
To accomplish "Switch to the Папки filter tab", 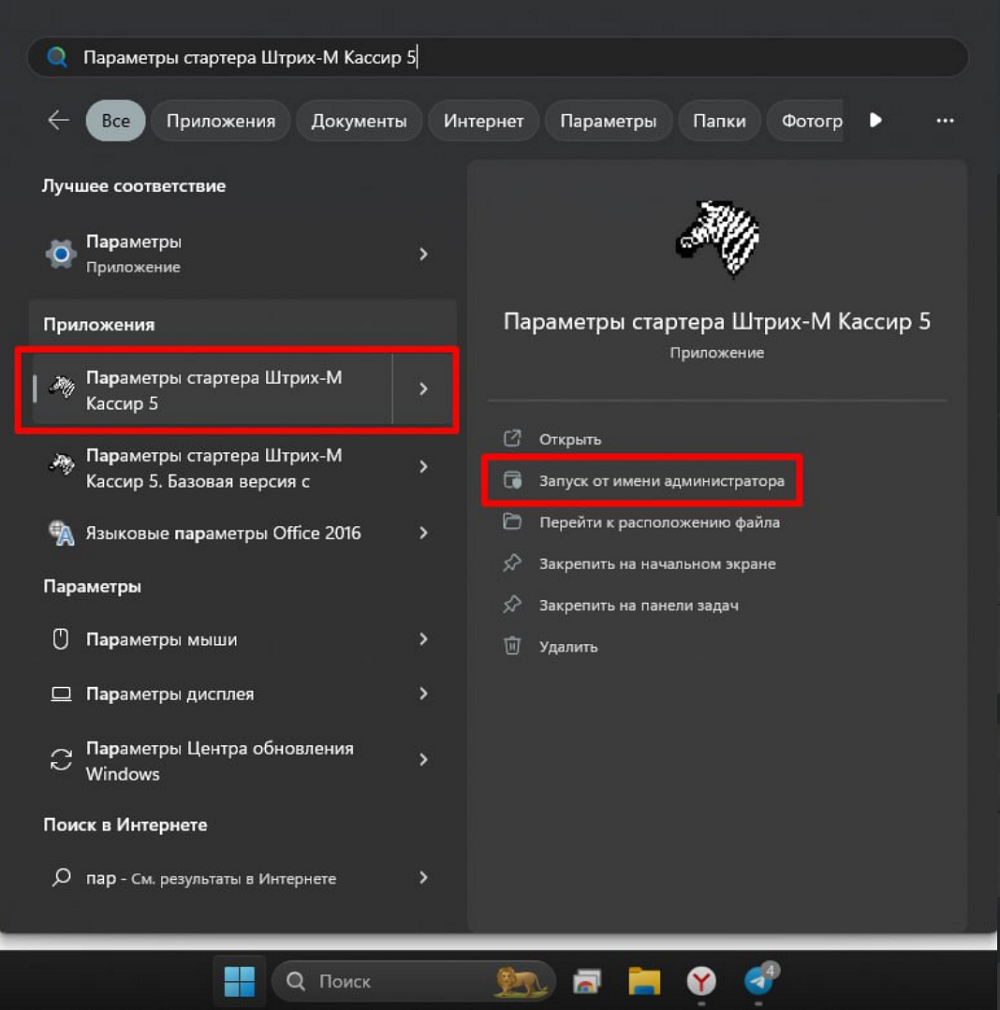I will coord(719,120).
